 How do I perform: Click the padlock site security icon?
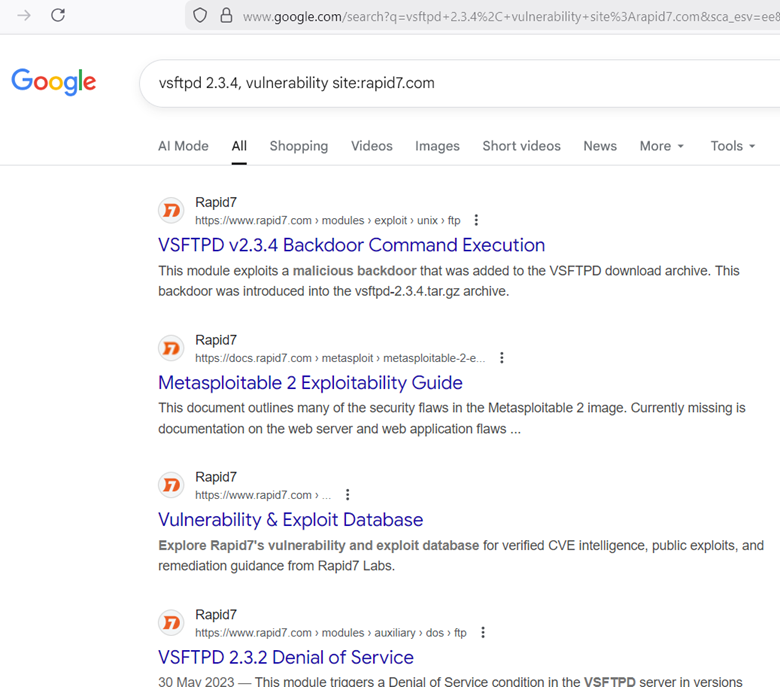226,15
